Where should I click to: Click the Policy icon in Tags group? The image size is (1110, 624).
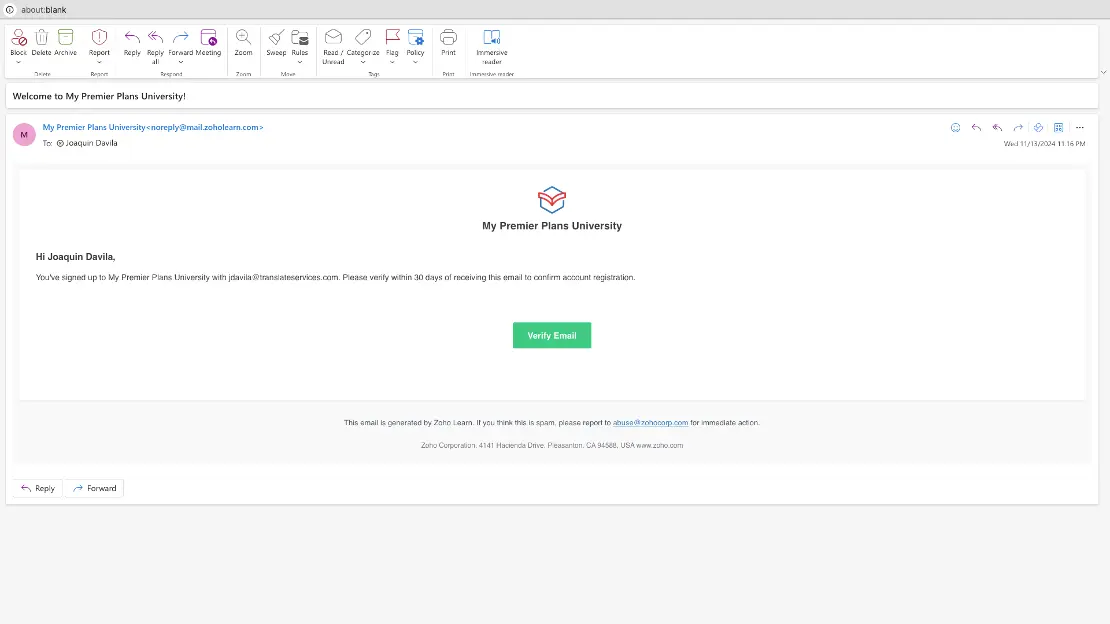416,38
